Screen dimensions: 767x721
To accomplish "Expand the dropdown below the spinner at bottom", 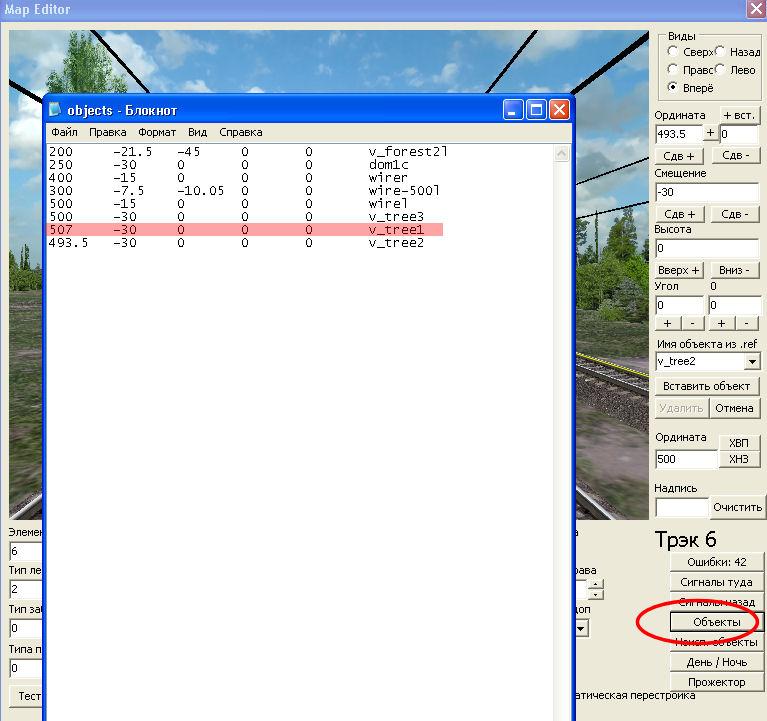I will coord(582,629).
